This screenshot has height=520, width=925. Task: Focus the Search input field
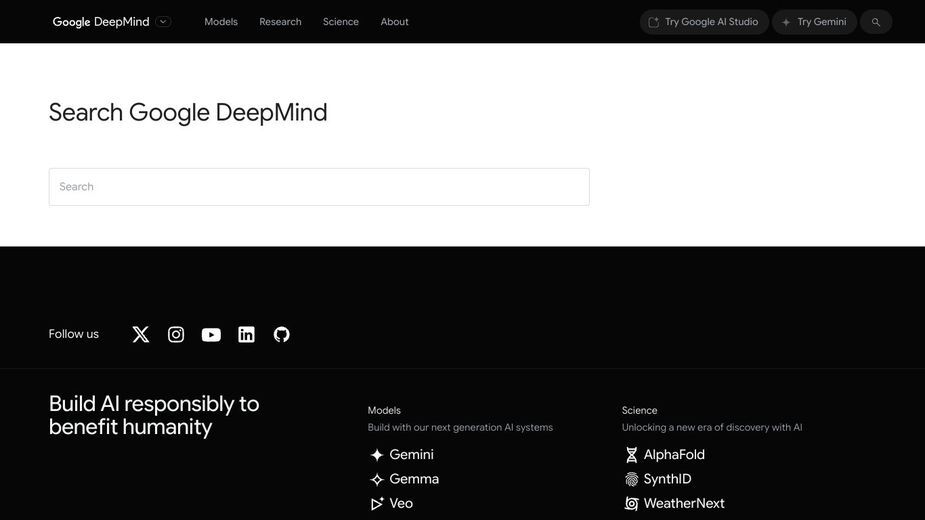click(x=319, y=187)
